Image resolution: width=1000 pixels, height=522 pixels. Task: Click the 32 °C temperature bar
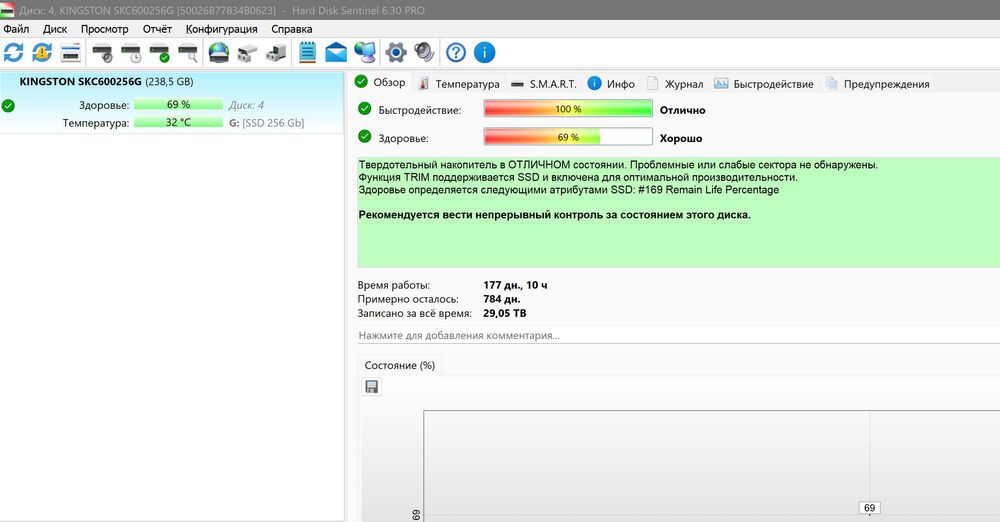[x=178, y=122]
